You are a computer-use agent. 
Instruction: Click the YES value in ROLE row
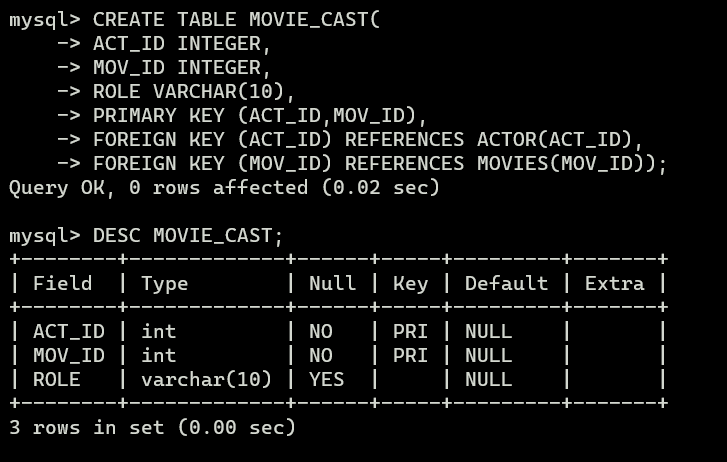tap(326, 380)
